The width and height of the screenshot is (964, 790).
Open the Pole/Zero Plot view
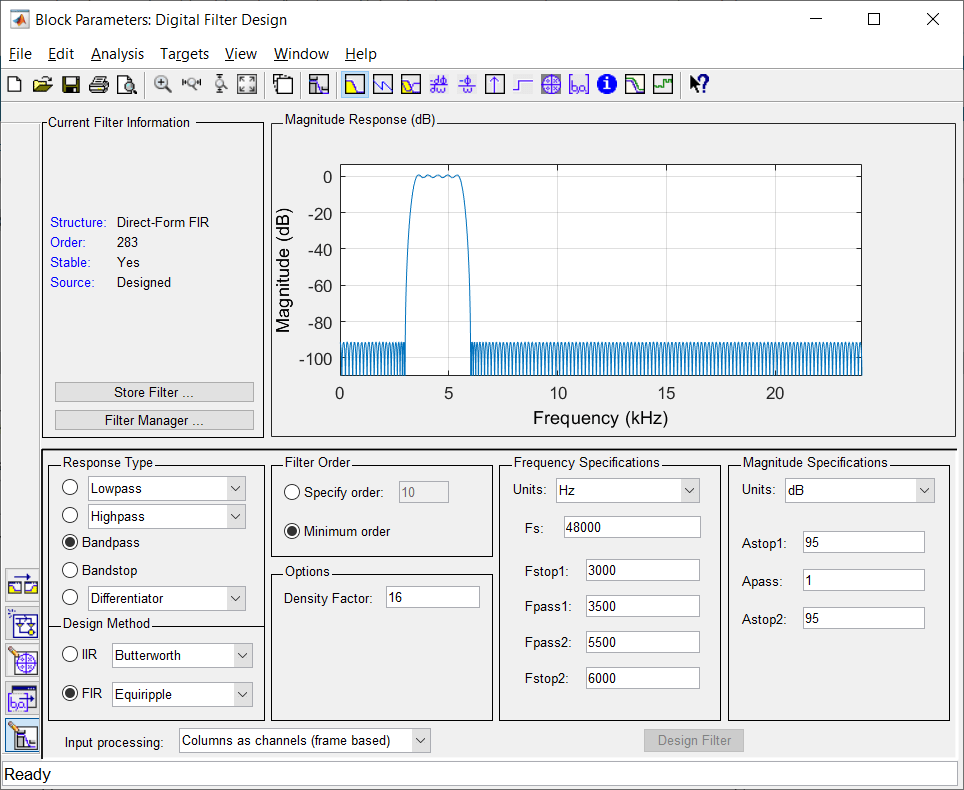[x=551, y=85]
